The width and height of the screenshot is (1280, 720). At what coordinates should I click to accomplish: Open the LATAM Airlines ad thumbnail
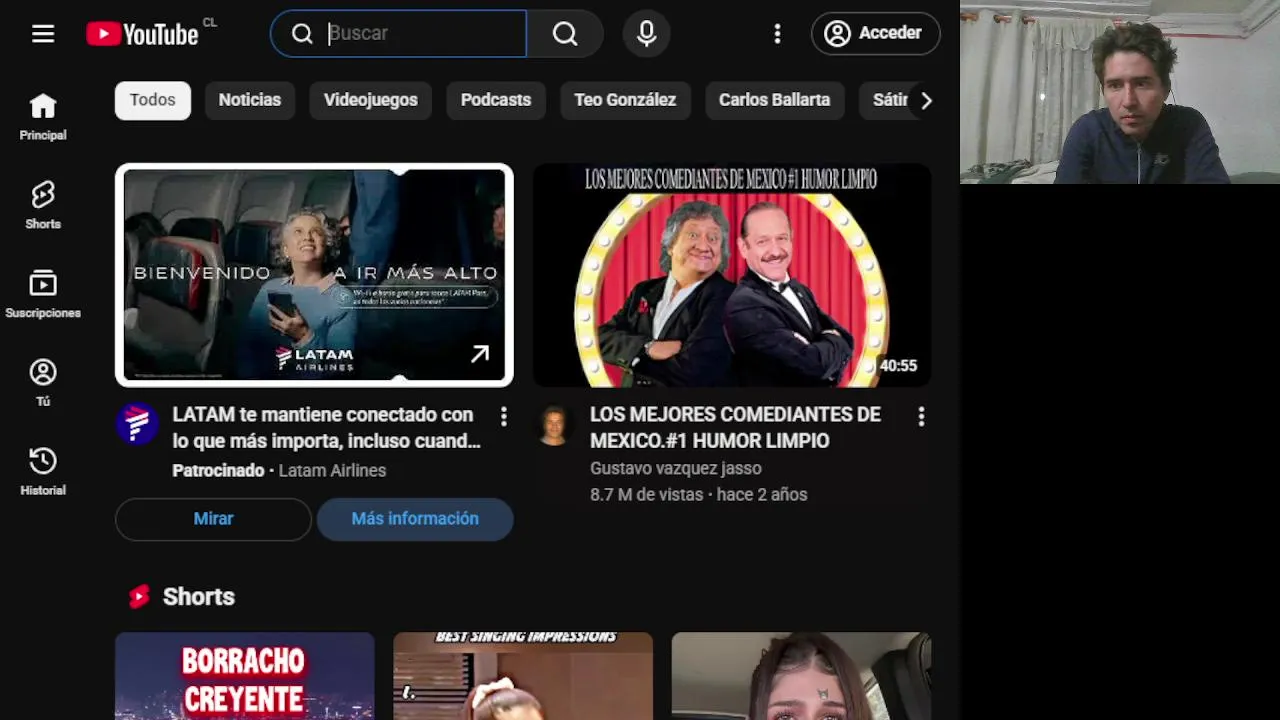pos(314,275)
